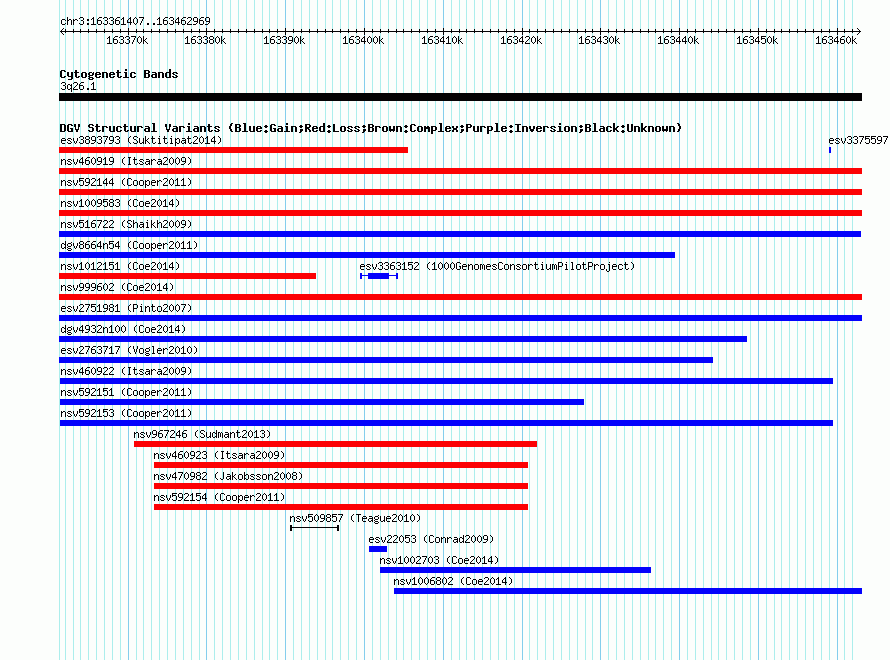Screen dimensions: 890x660
Task: Open esv2763717 (Vogler2010) label
Action: pyautogui.click(x=129, y=350)
